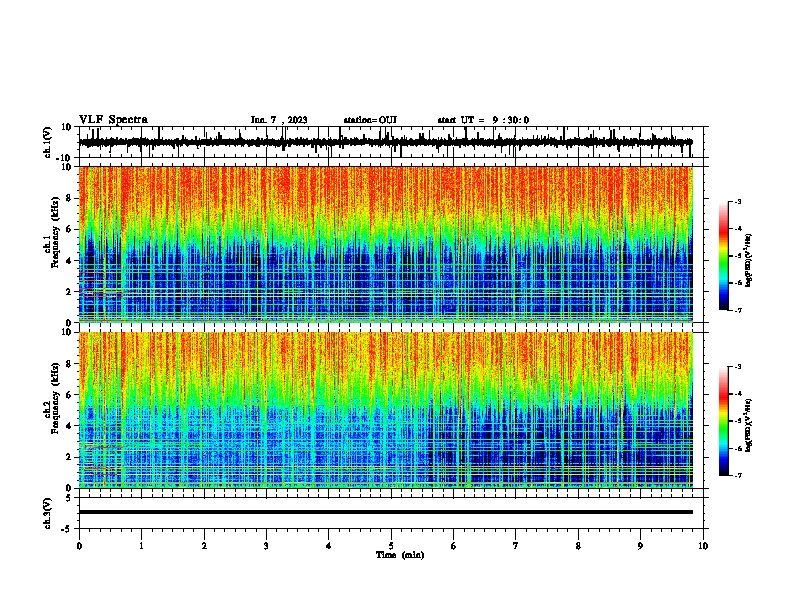Click time axis tick label "3"
Image resolution: width=792 pixels, height=612 pixels.
coord(266,546)
